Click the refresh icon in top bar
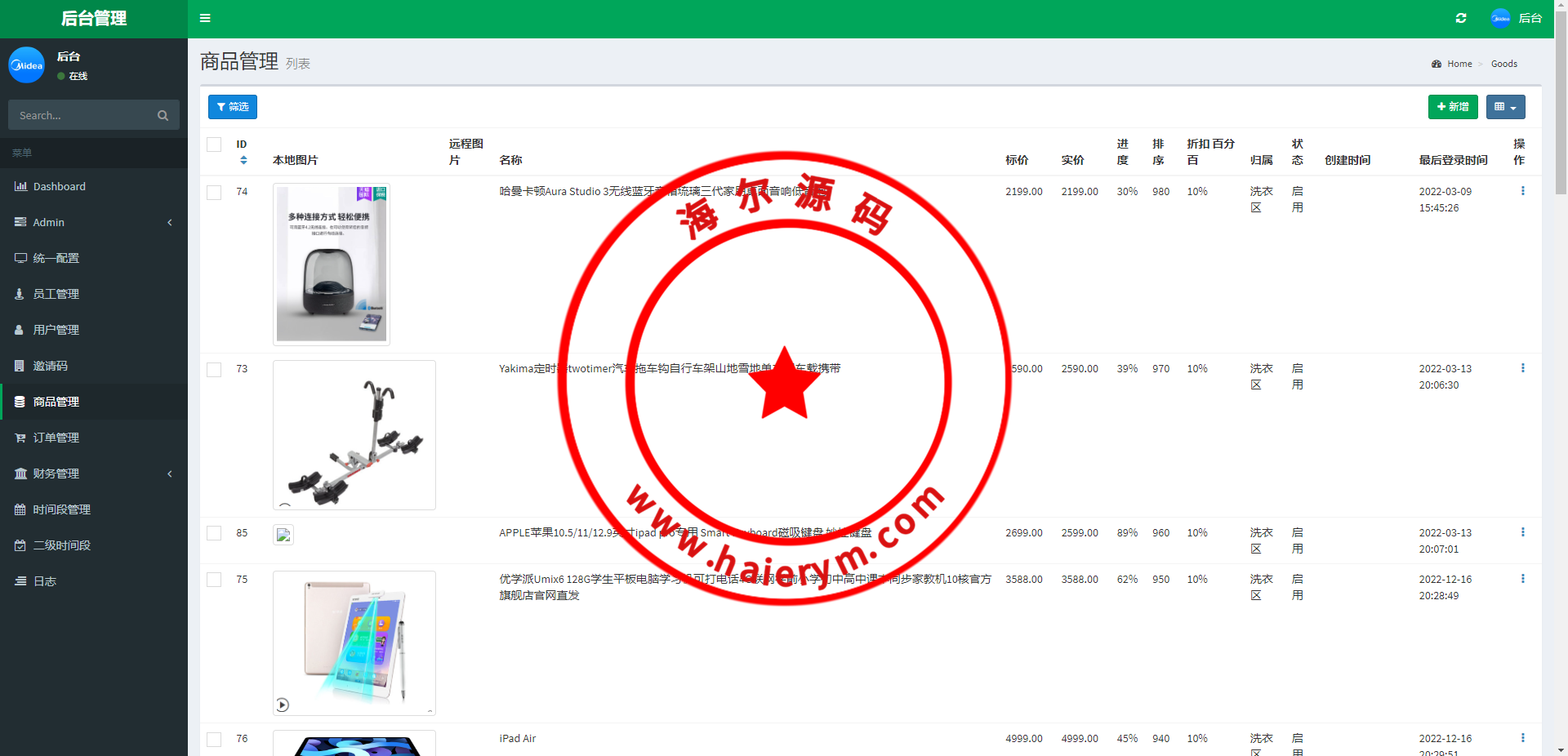Viewport: 1568px width, 756px height. coord(1461,18)
